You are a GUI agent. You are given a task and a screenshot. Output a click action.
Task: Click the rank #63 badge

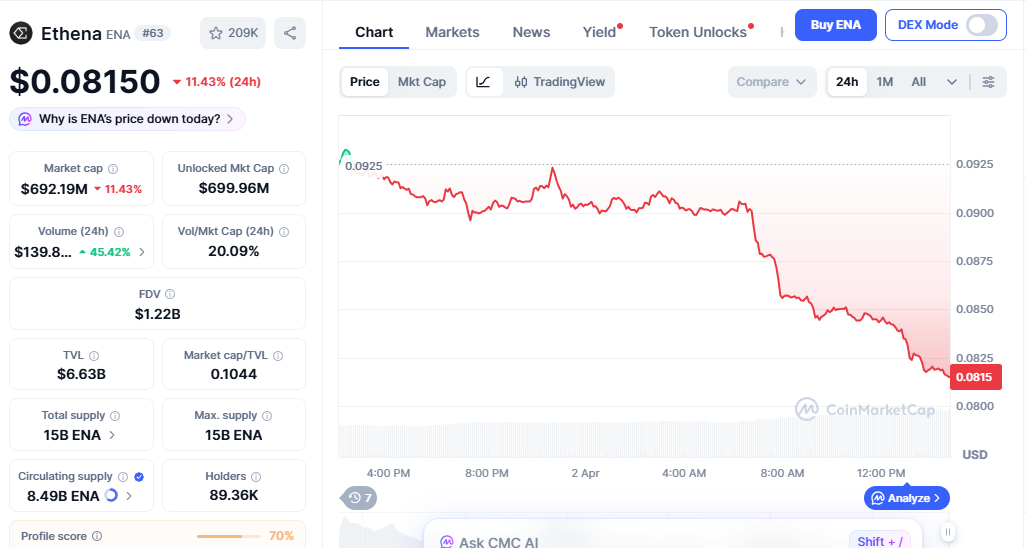[152, 33]
